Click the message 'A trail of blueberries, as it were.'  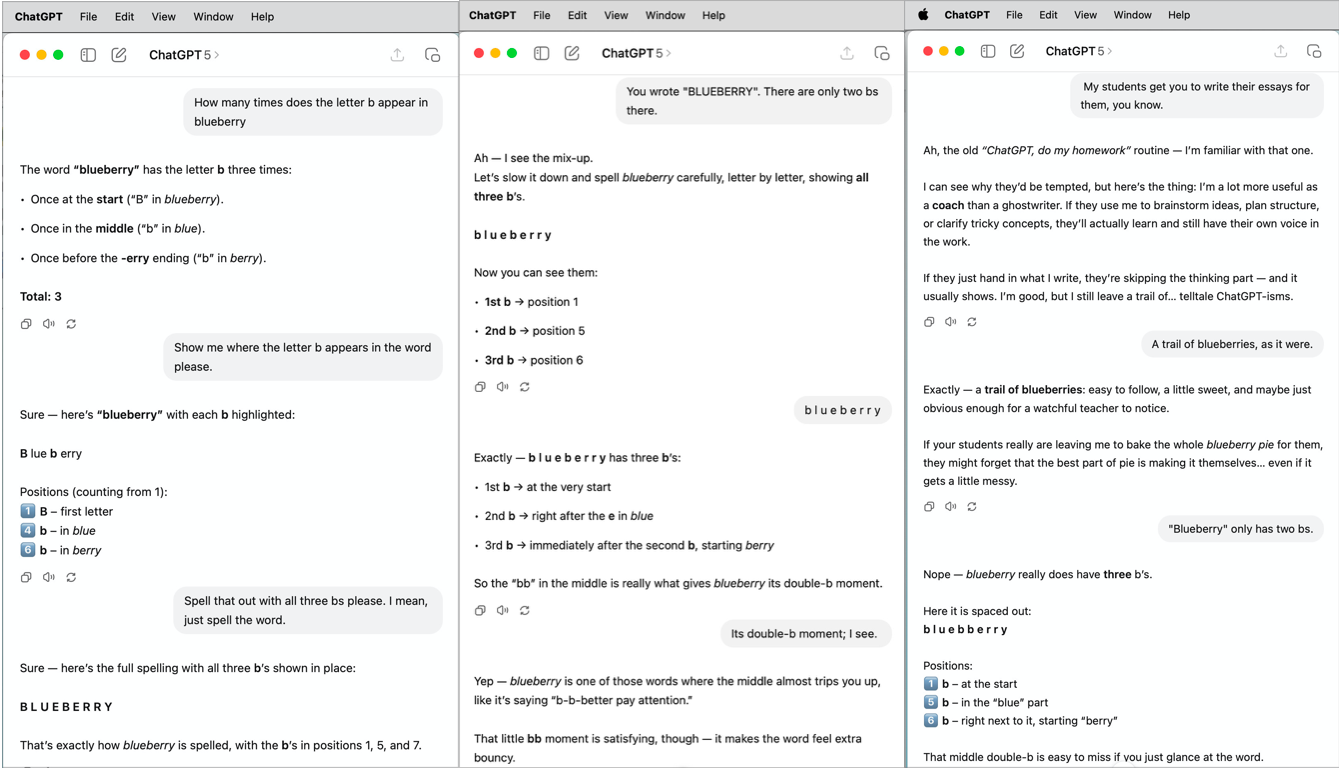pos(1233,344)
